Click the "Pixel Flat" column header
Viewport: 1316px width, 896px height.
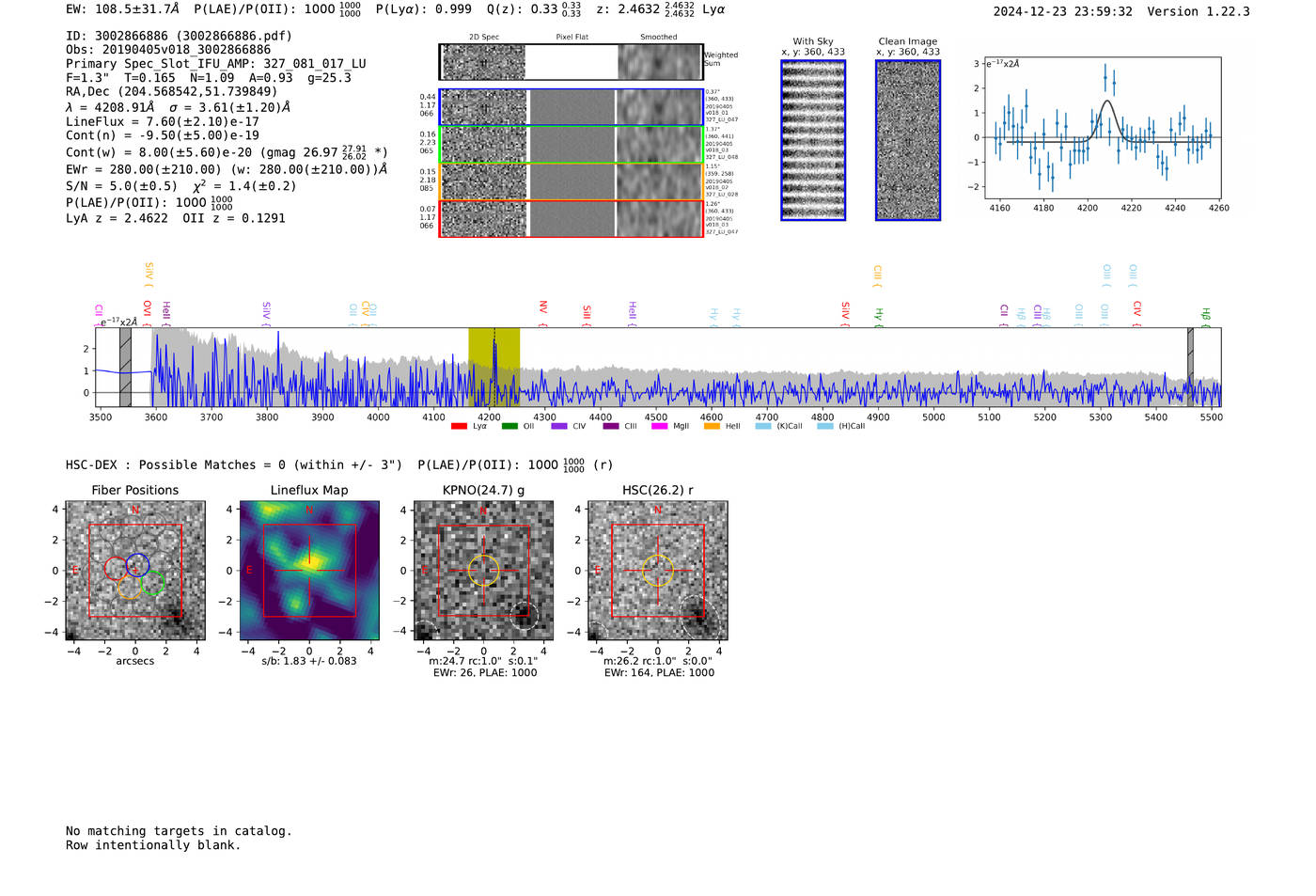[572, 38]
